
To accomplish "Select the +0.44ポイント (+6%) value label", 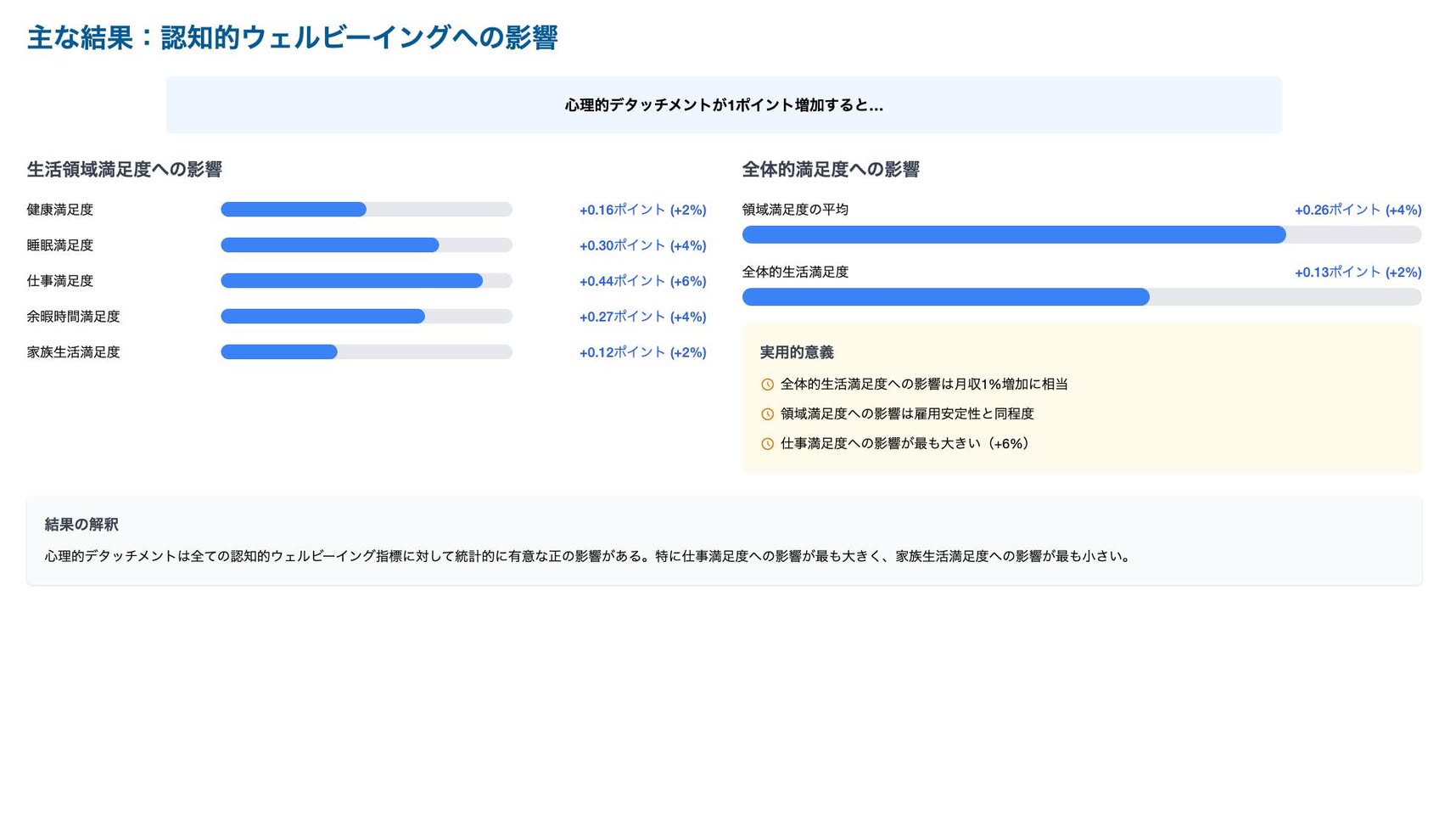I will click(642, 281).
